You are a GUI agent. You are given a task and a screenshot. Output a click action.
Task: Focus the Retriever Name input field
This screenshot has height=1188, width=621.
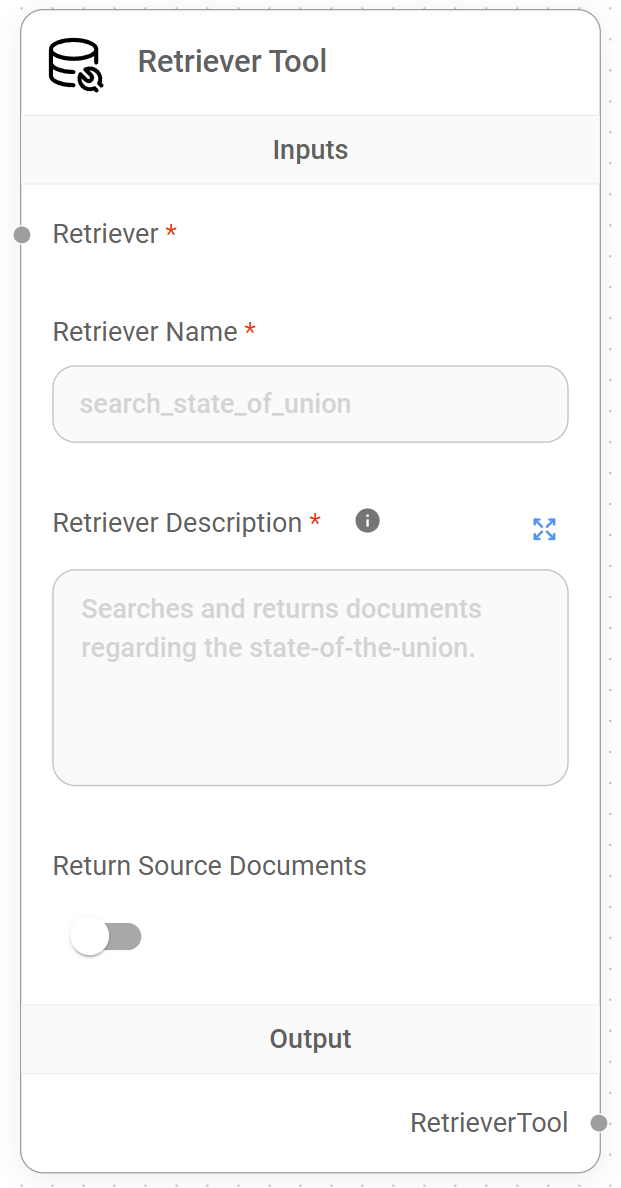[x=310, y=404]
